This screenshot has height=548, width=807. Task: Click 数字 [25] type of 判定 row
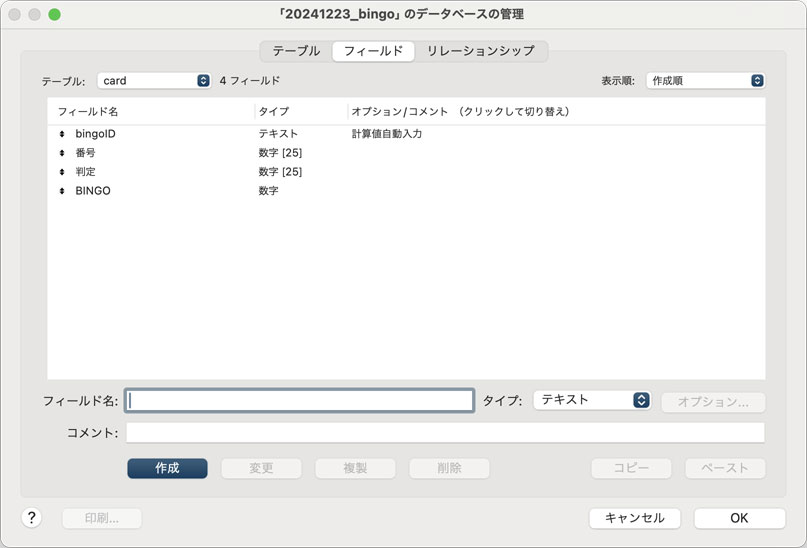(280, 172)
